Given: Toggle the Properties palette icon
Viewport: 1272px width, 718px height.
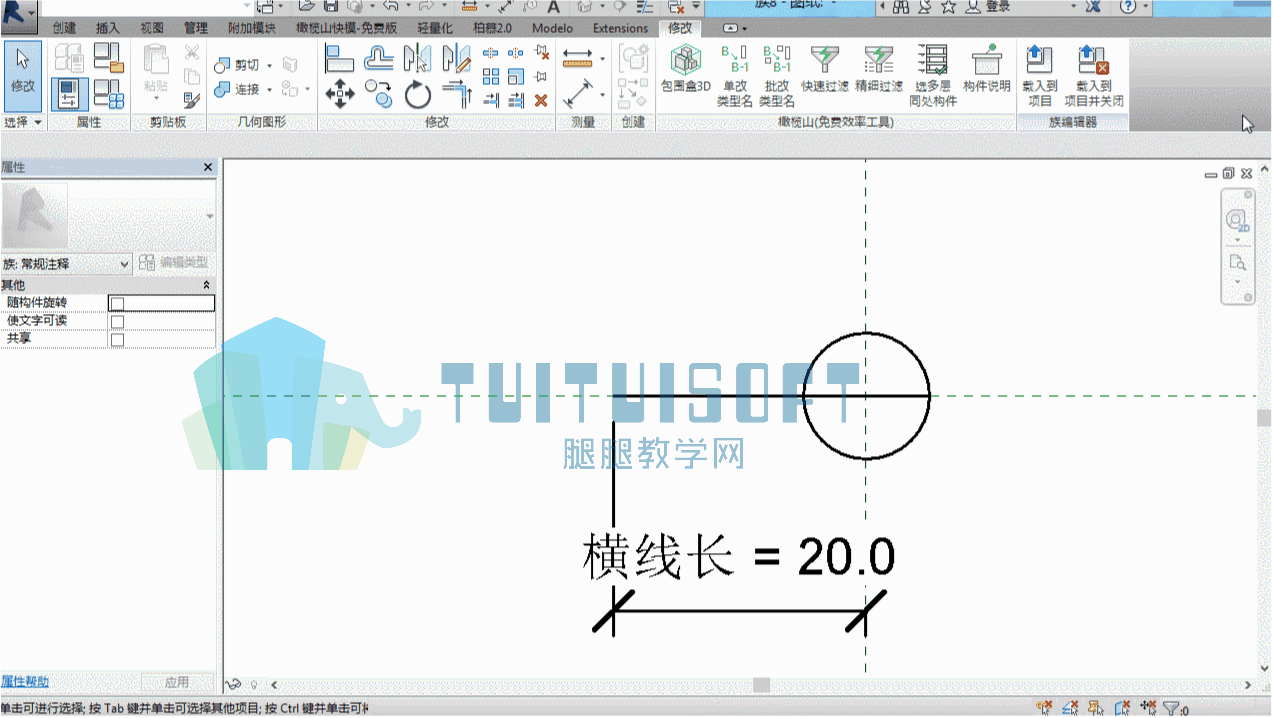Looking at the screenshot, I should click(69, 95).
